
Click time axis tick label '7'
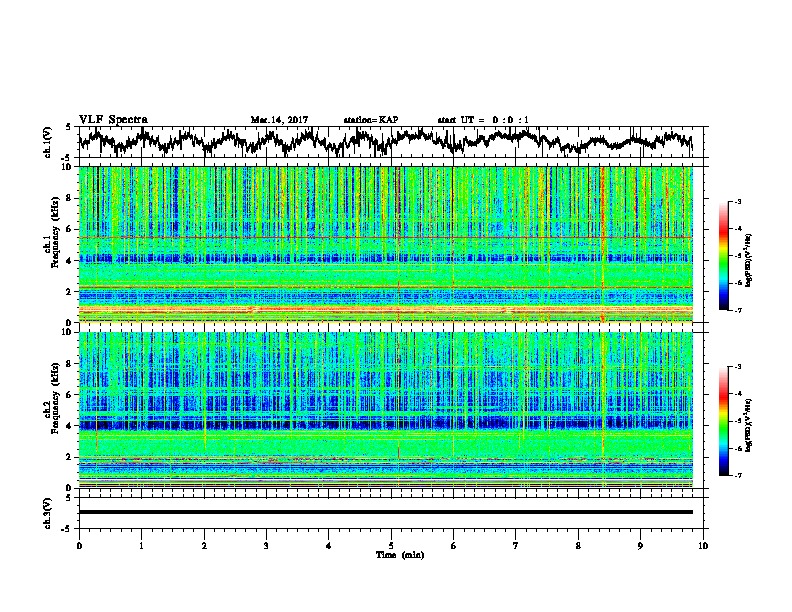[516, 546]
